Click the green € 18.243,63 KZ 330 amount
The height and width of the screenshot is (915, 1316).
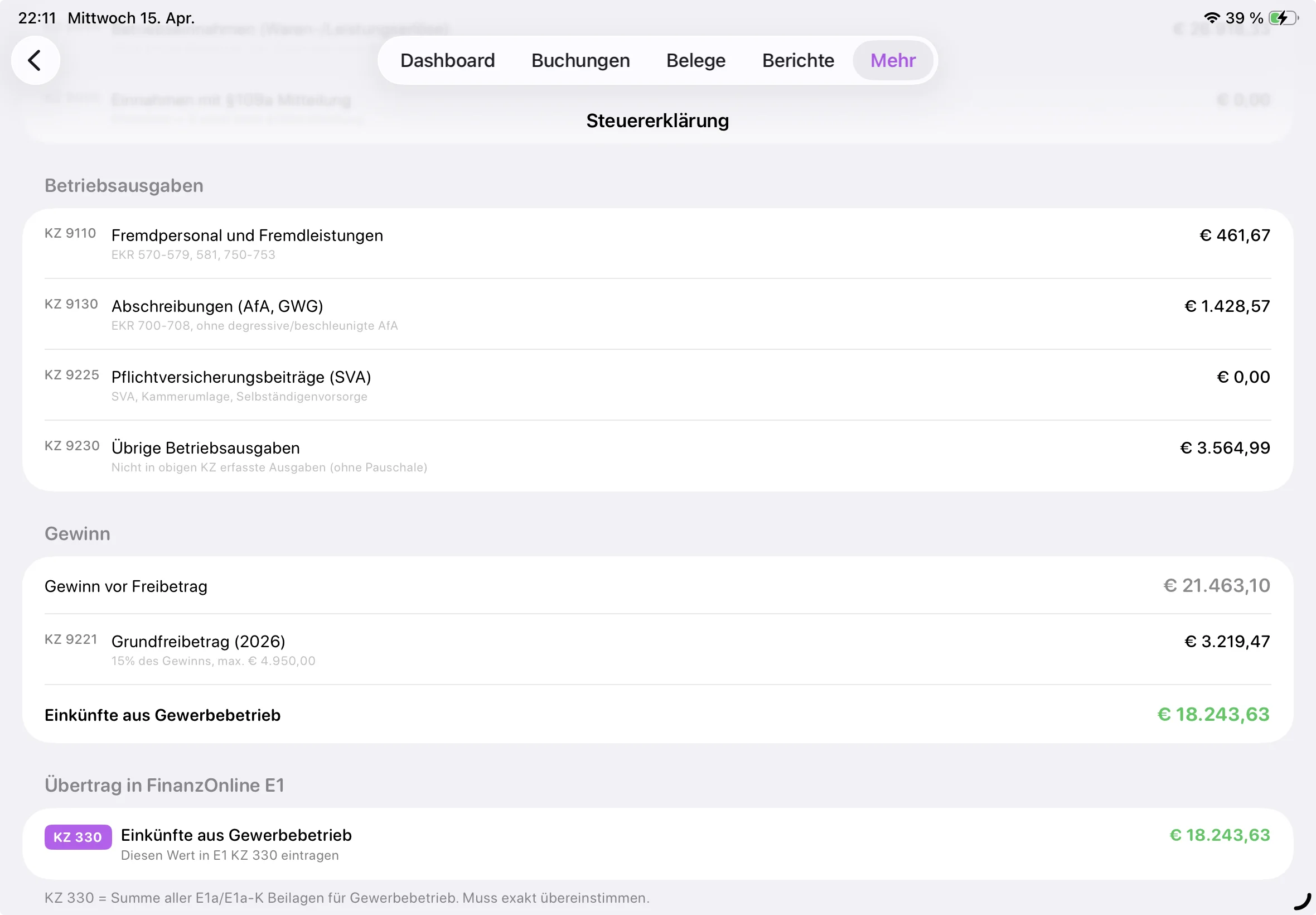pos(1219,835)
